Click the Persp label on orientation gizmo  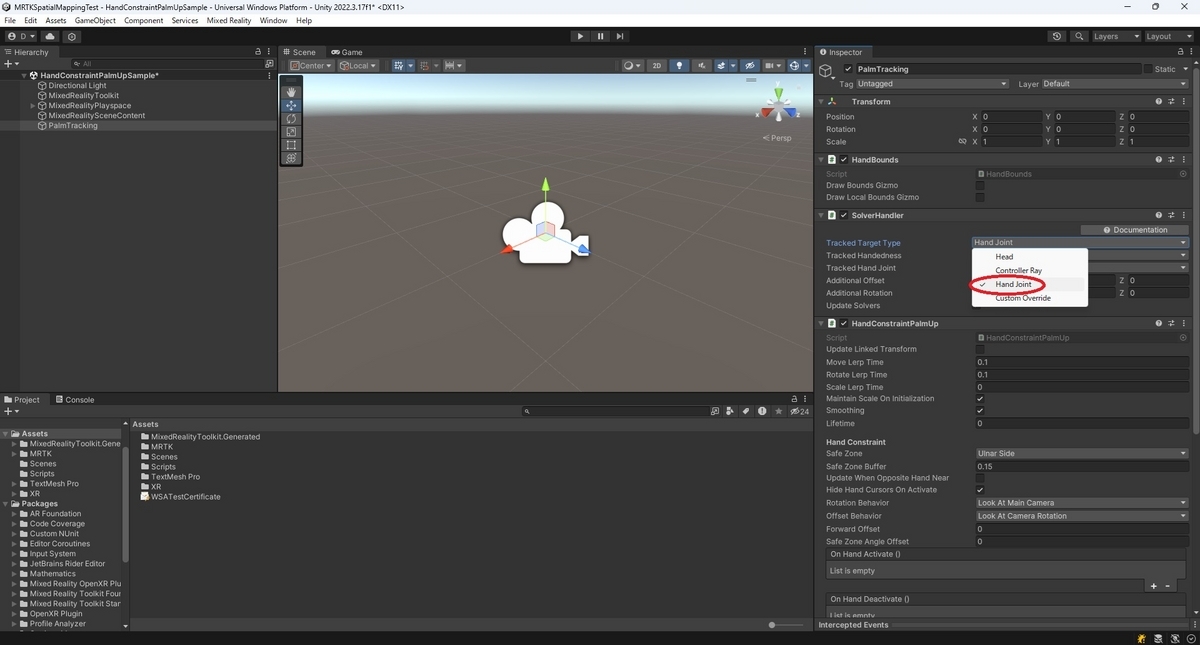pyautogui.click(x=779, y=138)
